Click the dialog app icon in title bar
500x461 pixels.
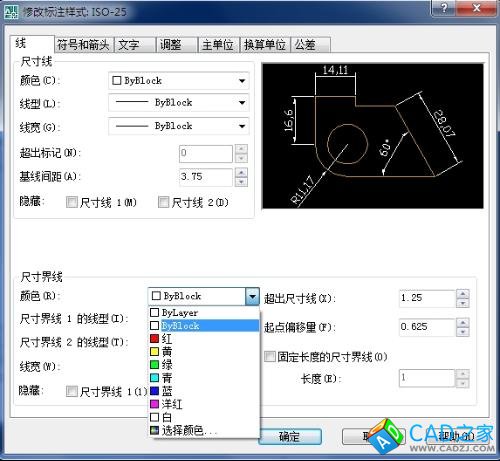11,12
